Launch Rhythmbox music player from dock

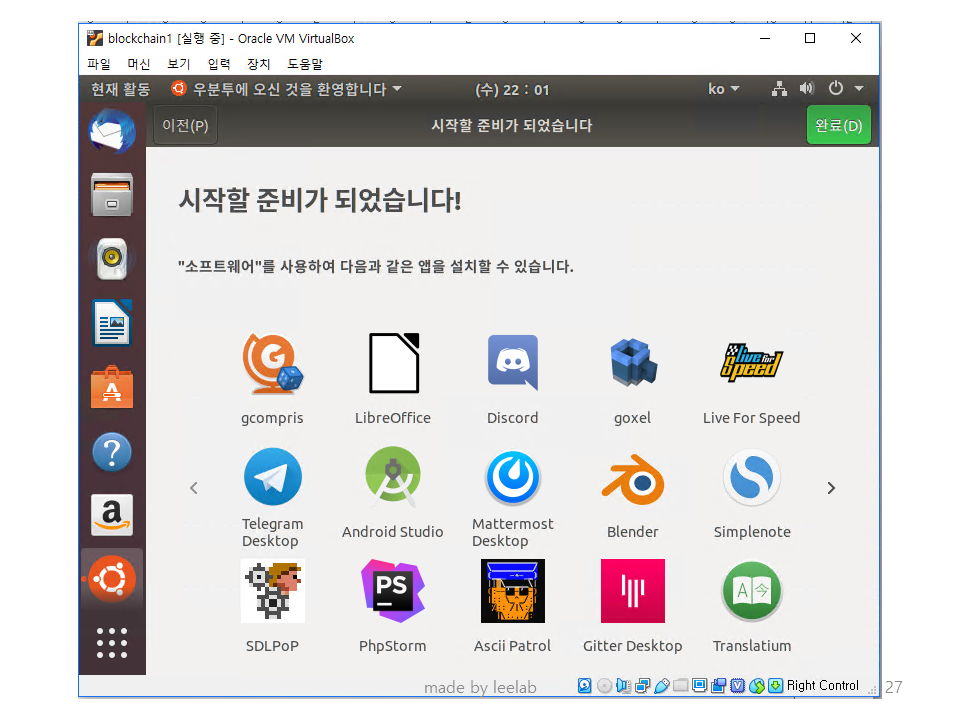pos(112,258)
